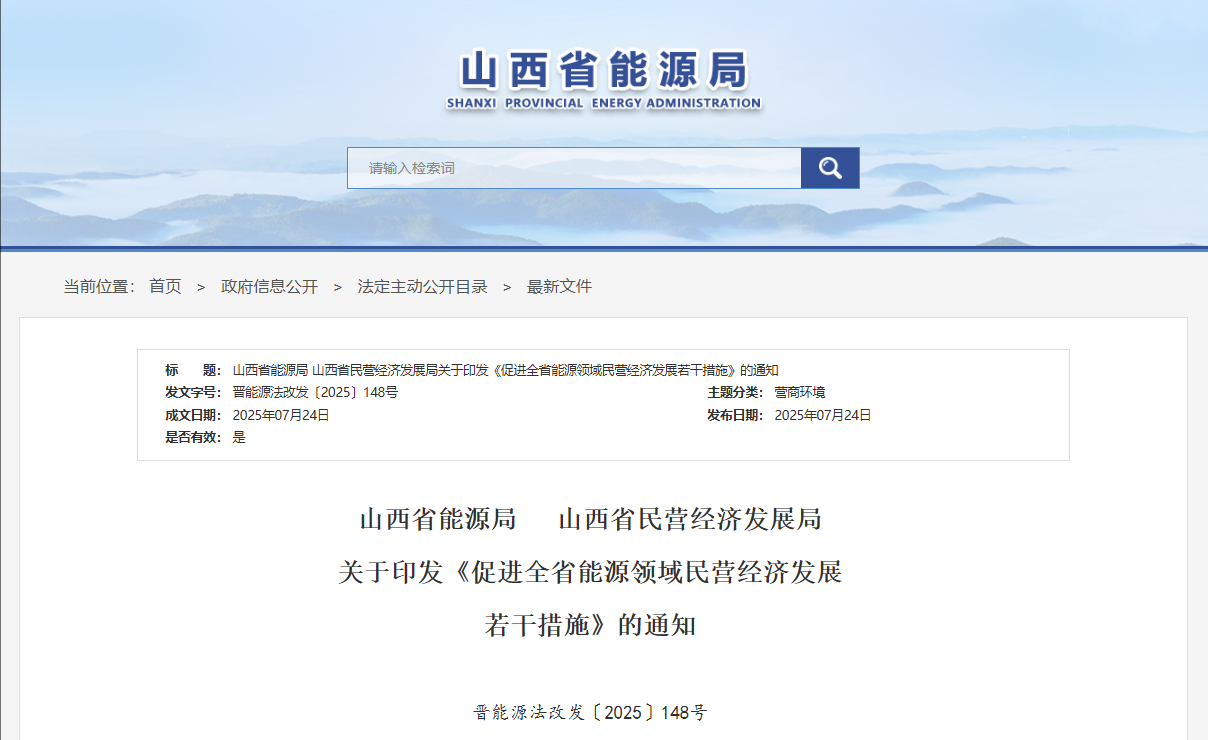This screenshot has height=740, width=1208.
Task: Open the 政府信息公开 breadcrumb link
Action: pos(268,286)
